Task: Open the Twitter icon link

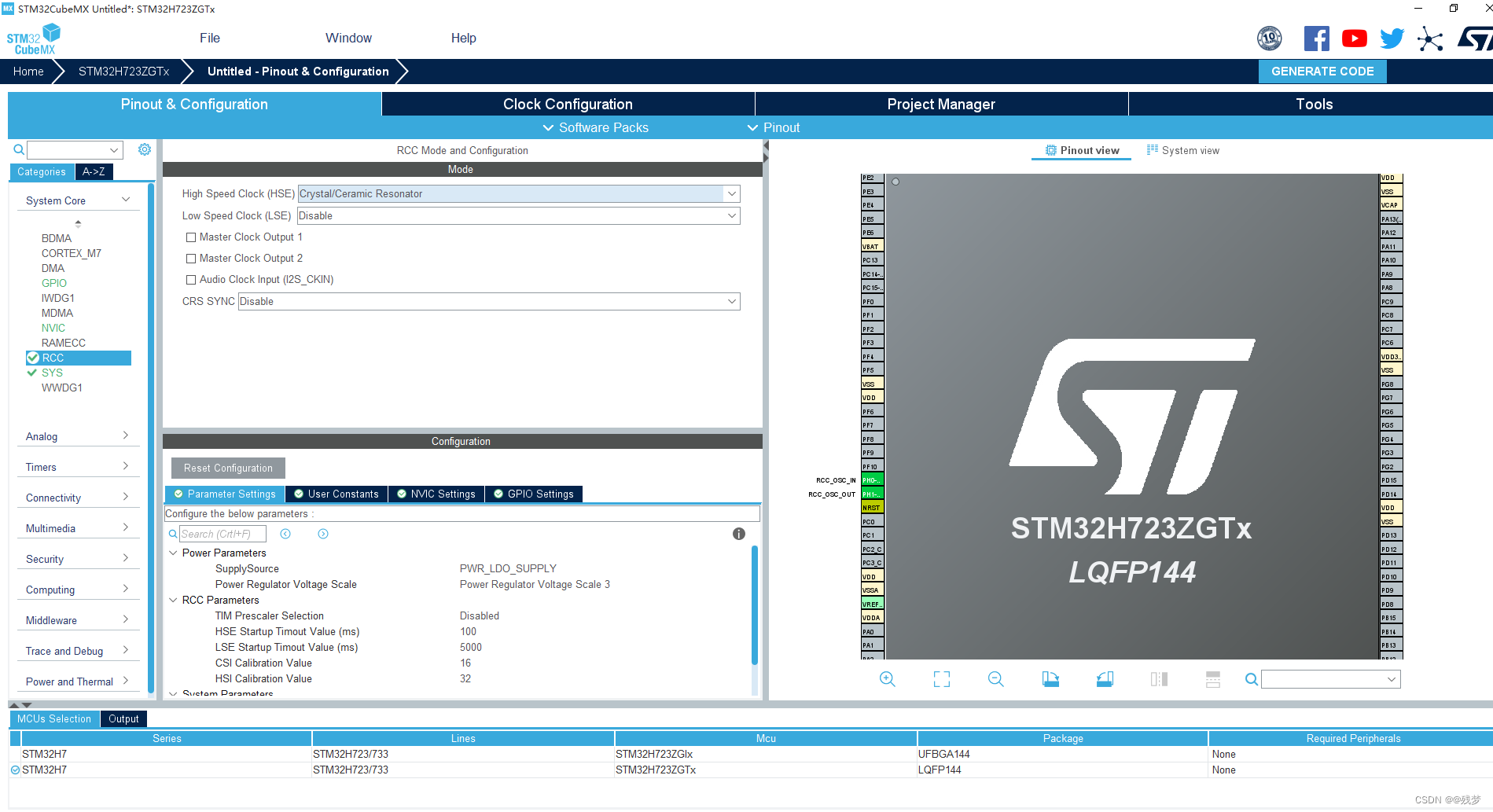Action: (1392, 39)
